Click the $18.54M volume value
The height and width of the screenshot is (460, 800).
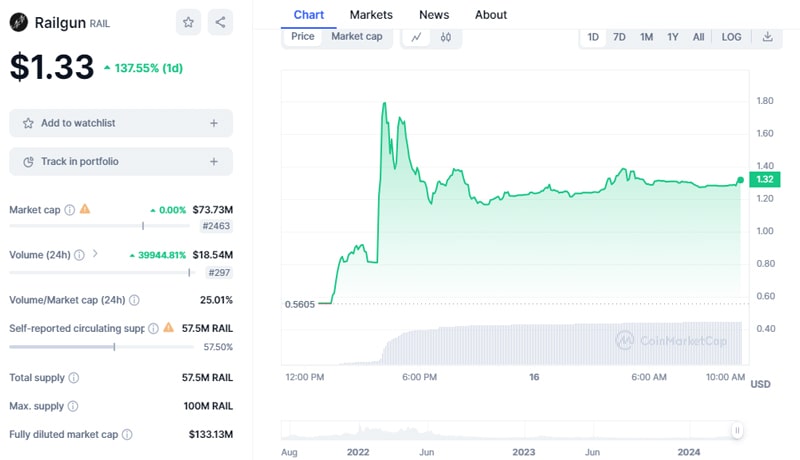pos(213,254)
